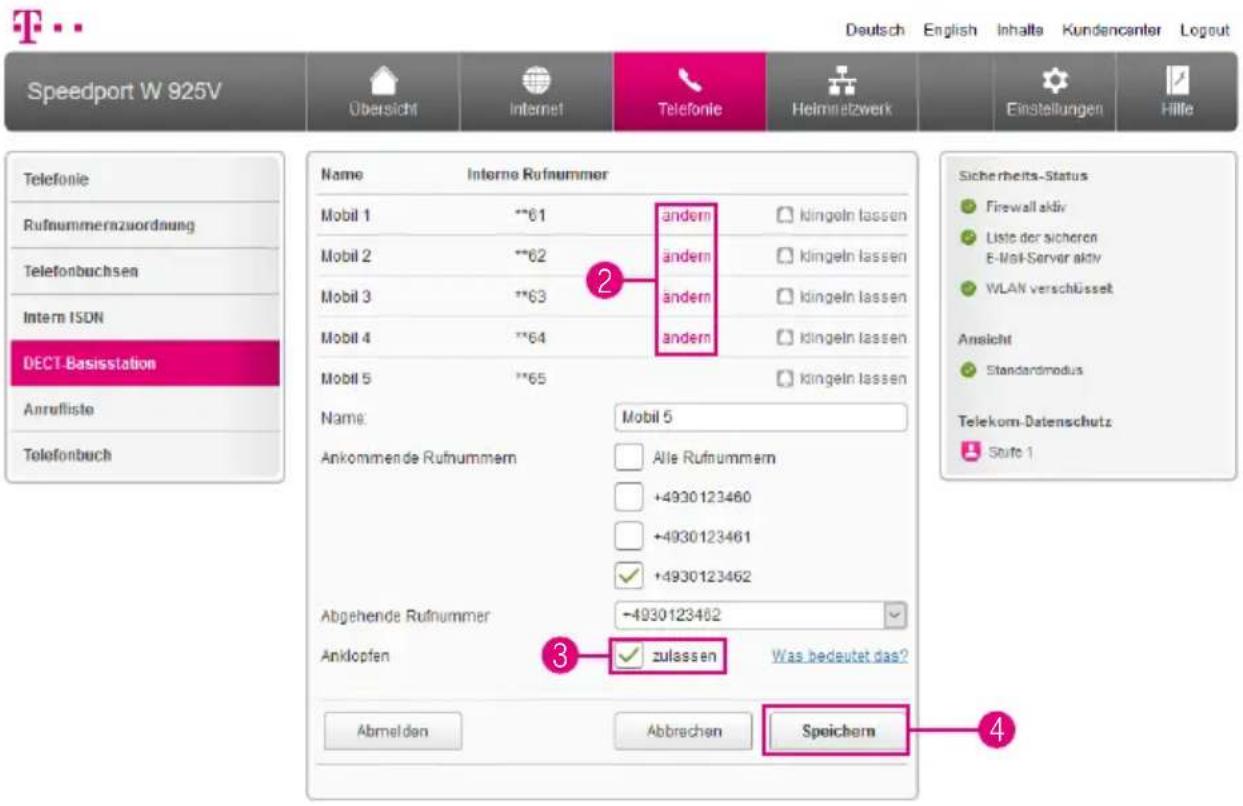Open the Telefonie sidebar item

pyautogui.click(x=145, y=180)
